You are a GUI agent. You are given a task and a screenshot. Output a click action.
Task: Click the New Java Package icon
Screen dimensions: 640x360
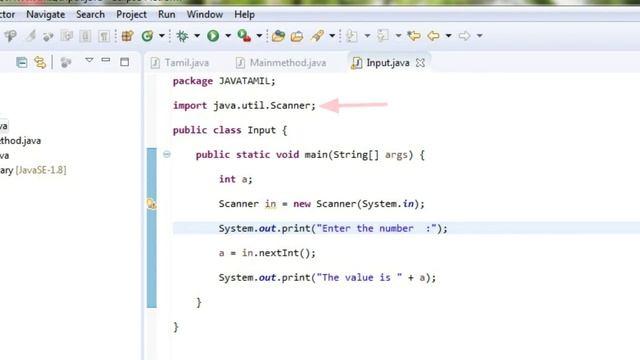click(127, 36)
